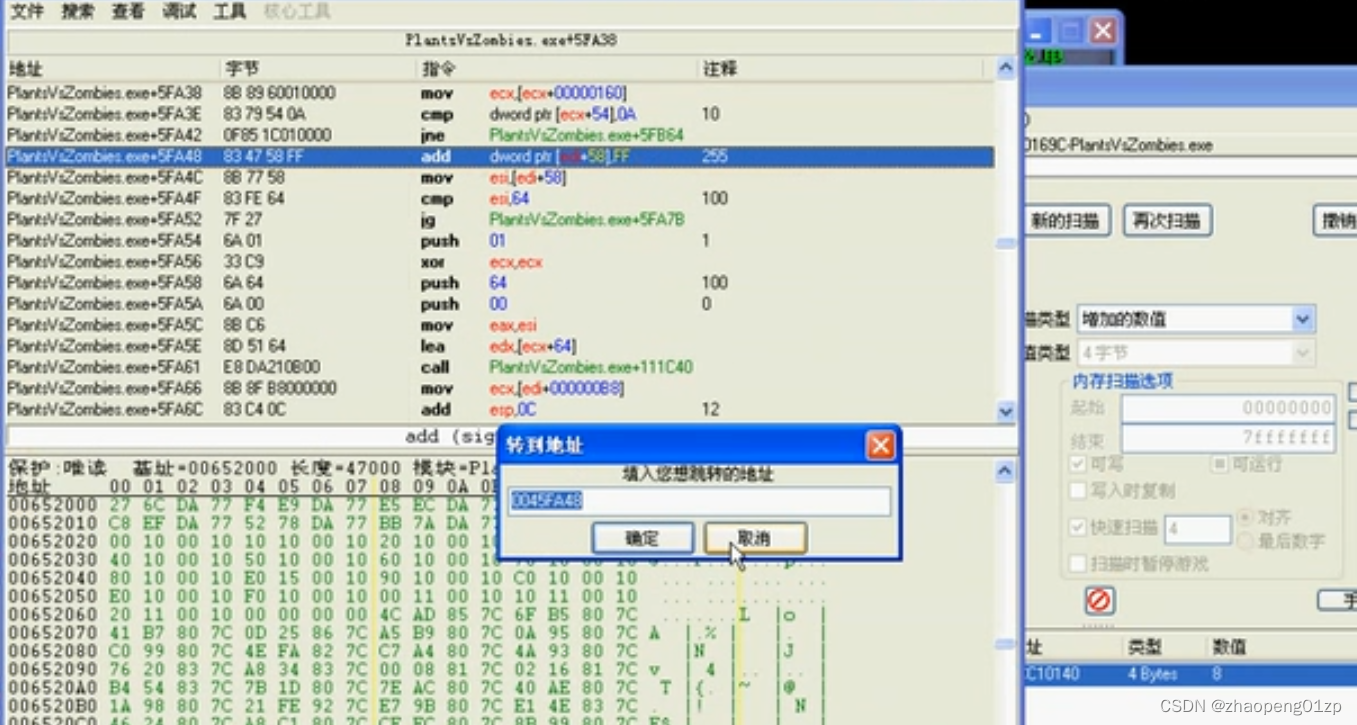Open the 工具 menu
The width and height of the screenshot is (1357, 725).
pos(230,12)
